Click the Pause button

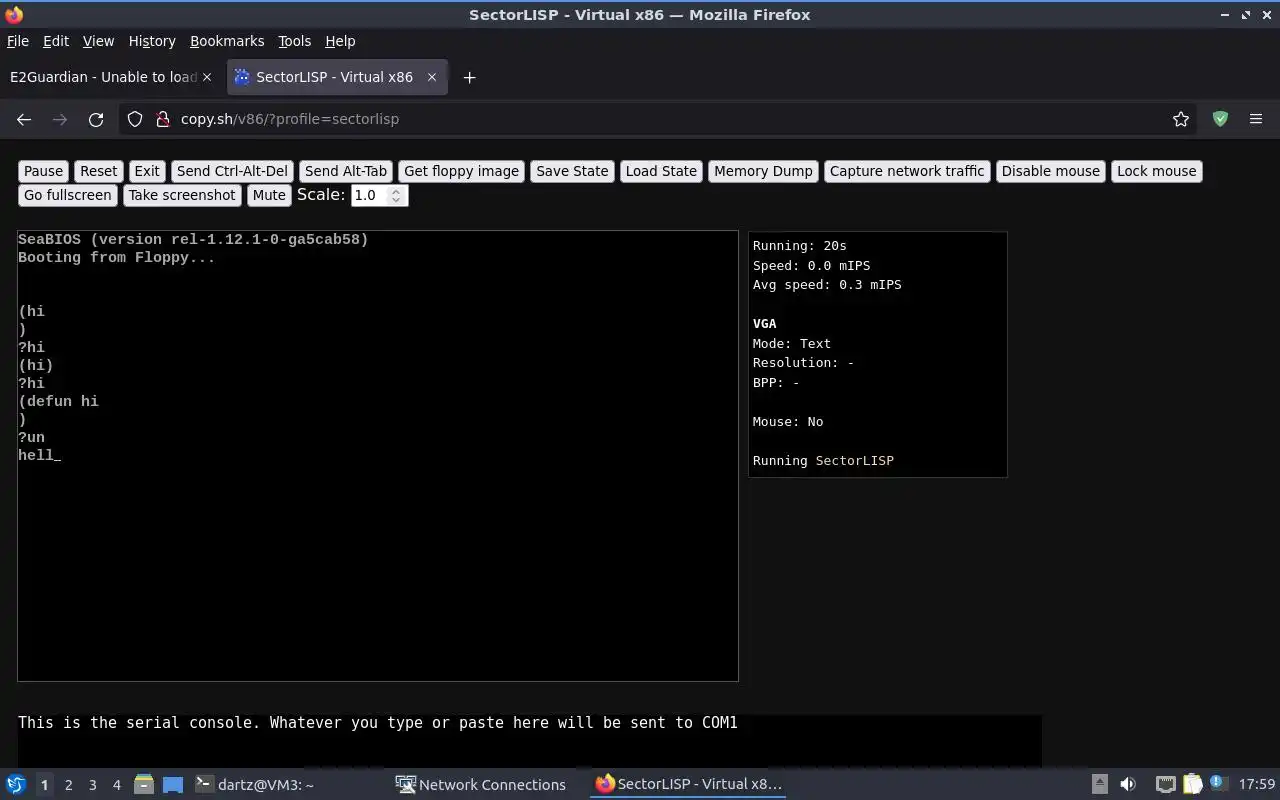[x=43, y=171]
